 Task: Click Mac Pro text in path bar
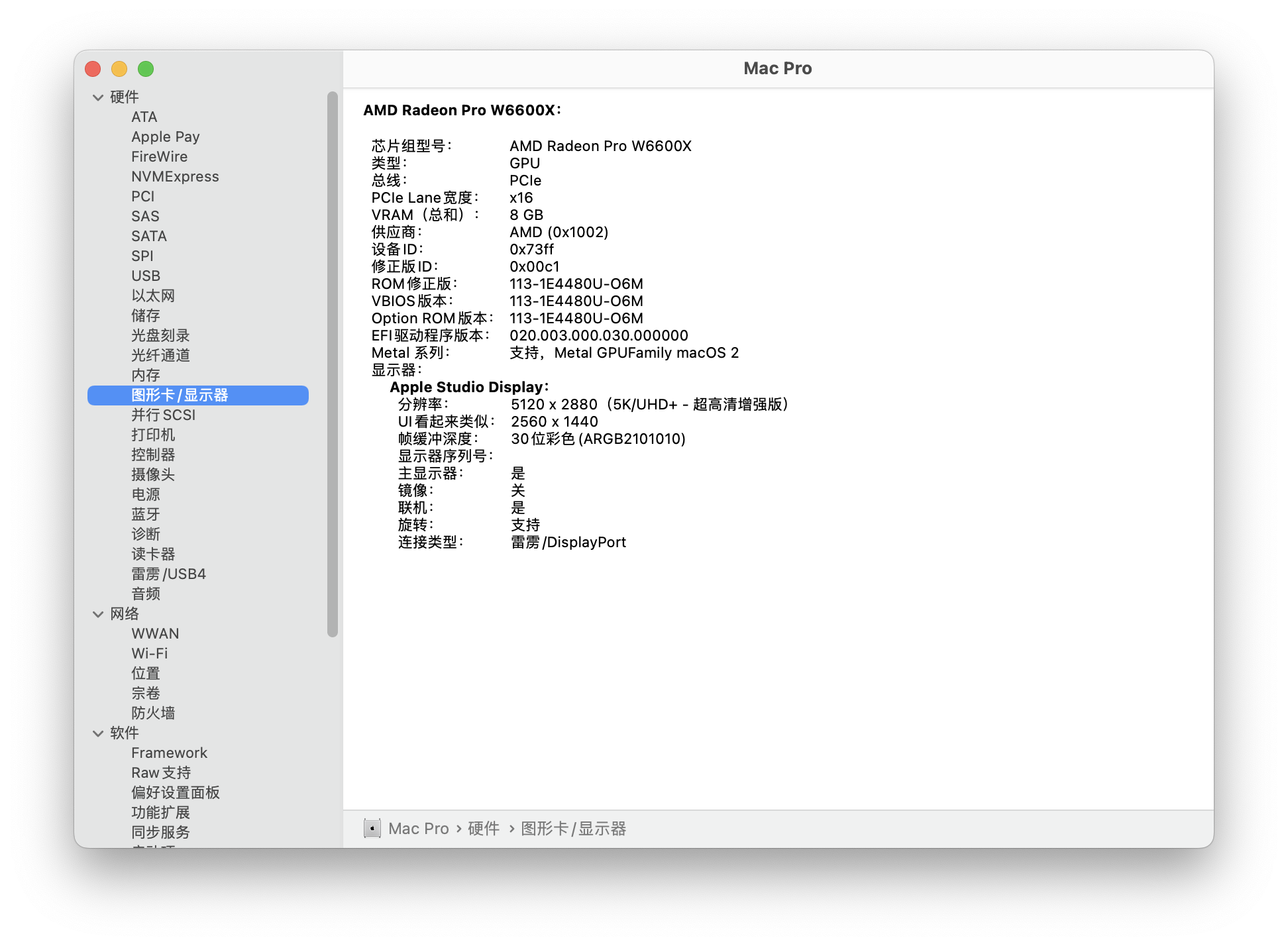pos(418,829)
